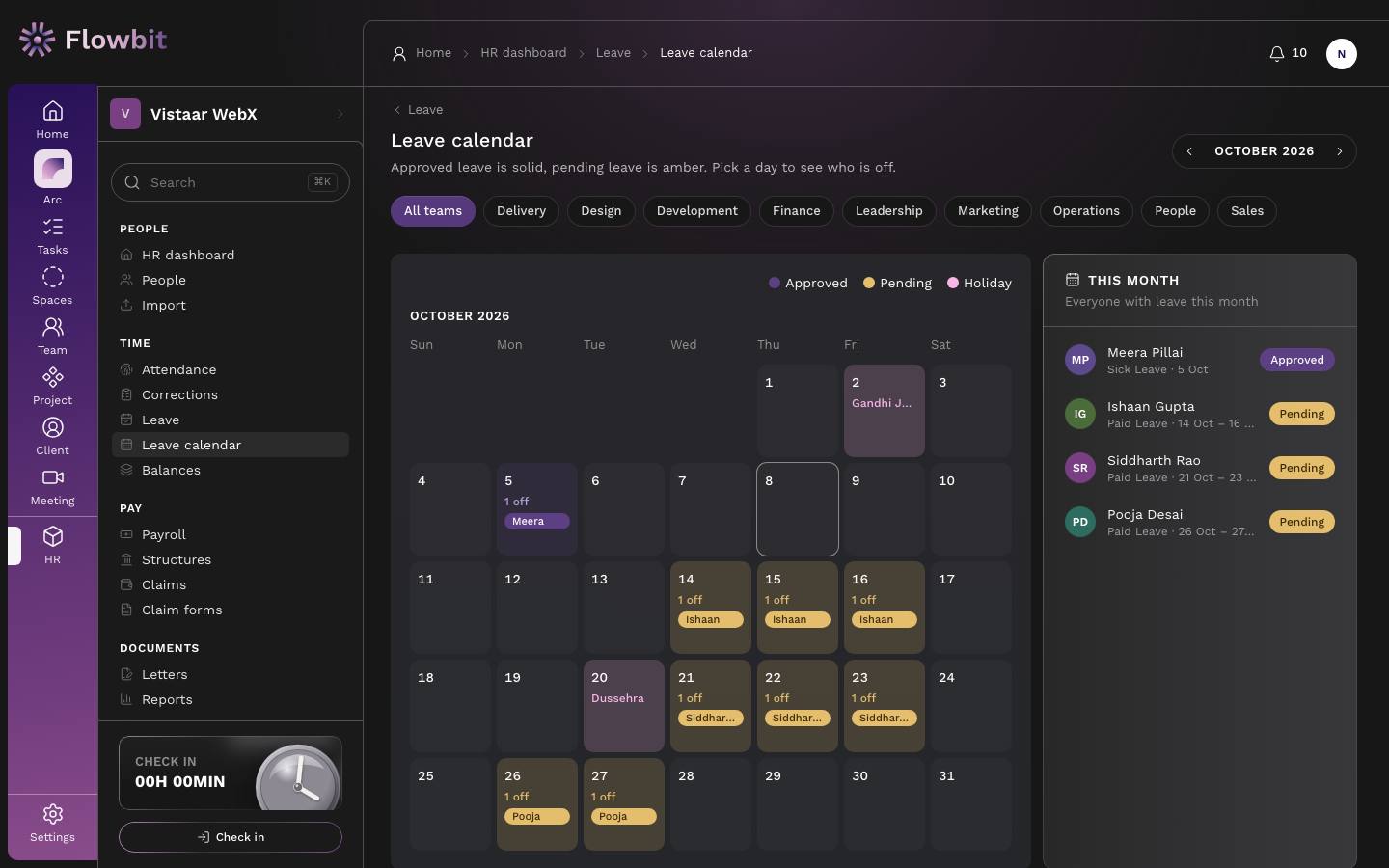Filter by Leadership team
This screenshot has height=868, width=1389.
coord(889,211)
